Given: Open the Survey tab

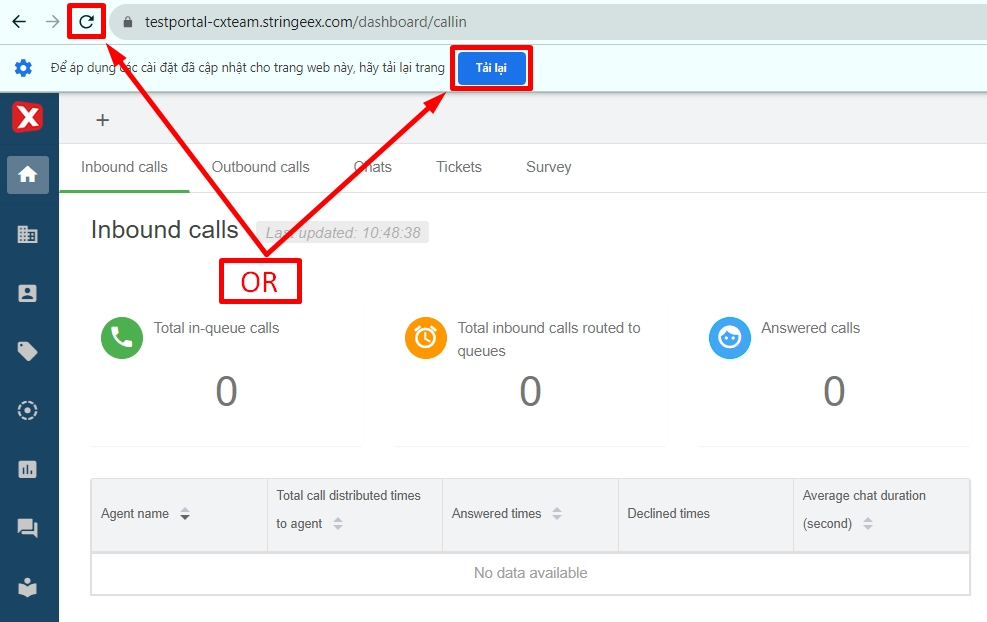Looking at the screenshot, I should point(548,167).
